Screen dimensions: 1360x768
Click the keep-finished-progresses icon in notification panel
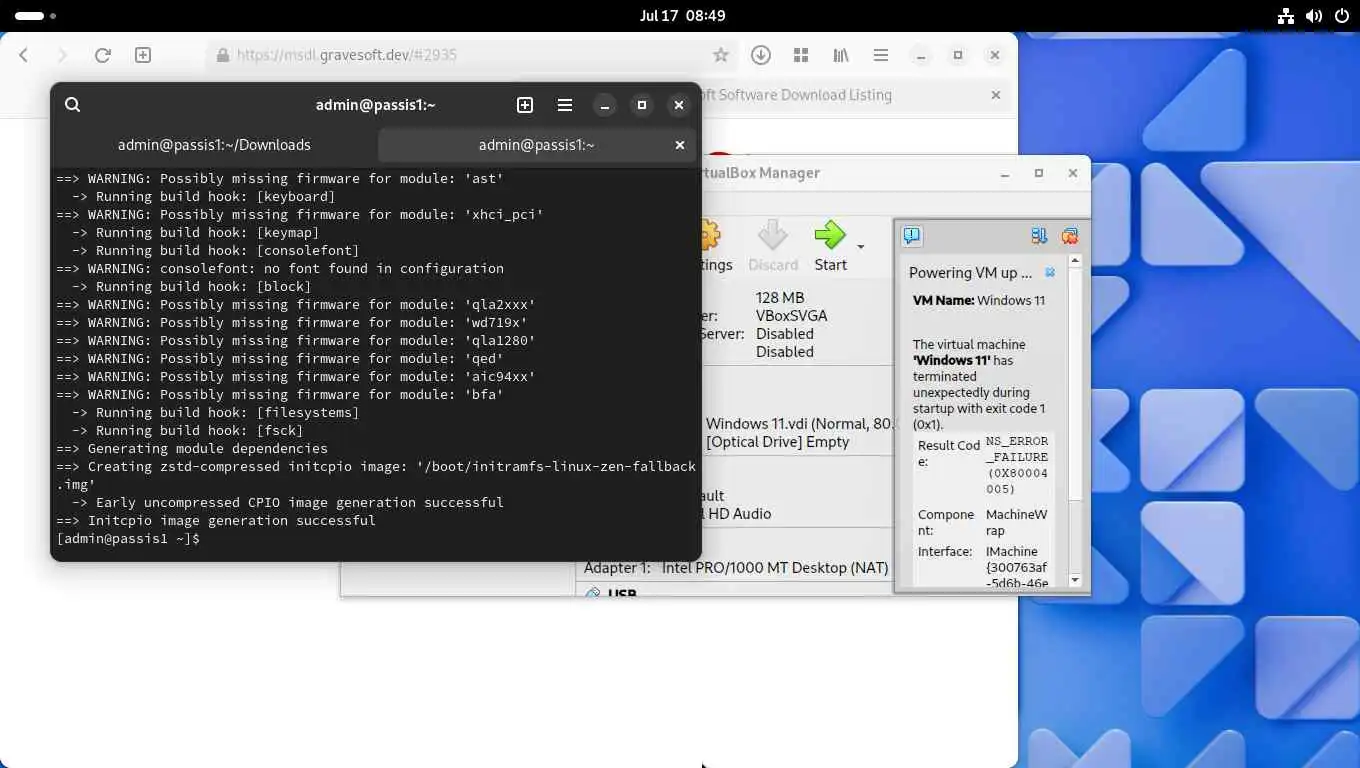click(1039, 236)
